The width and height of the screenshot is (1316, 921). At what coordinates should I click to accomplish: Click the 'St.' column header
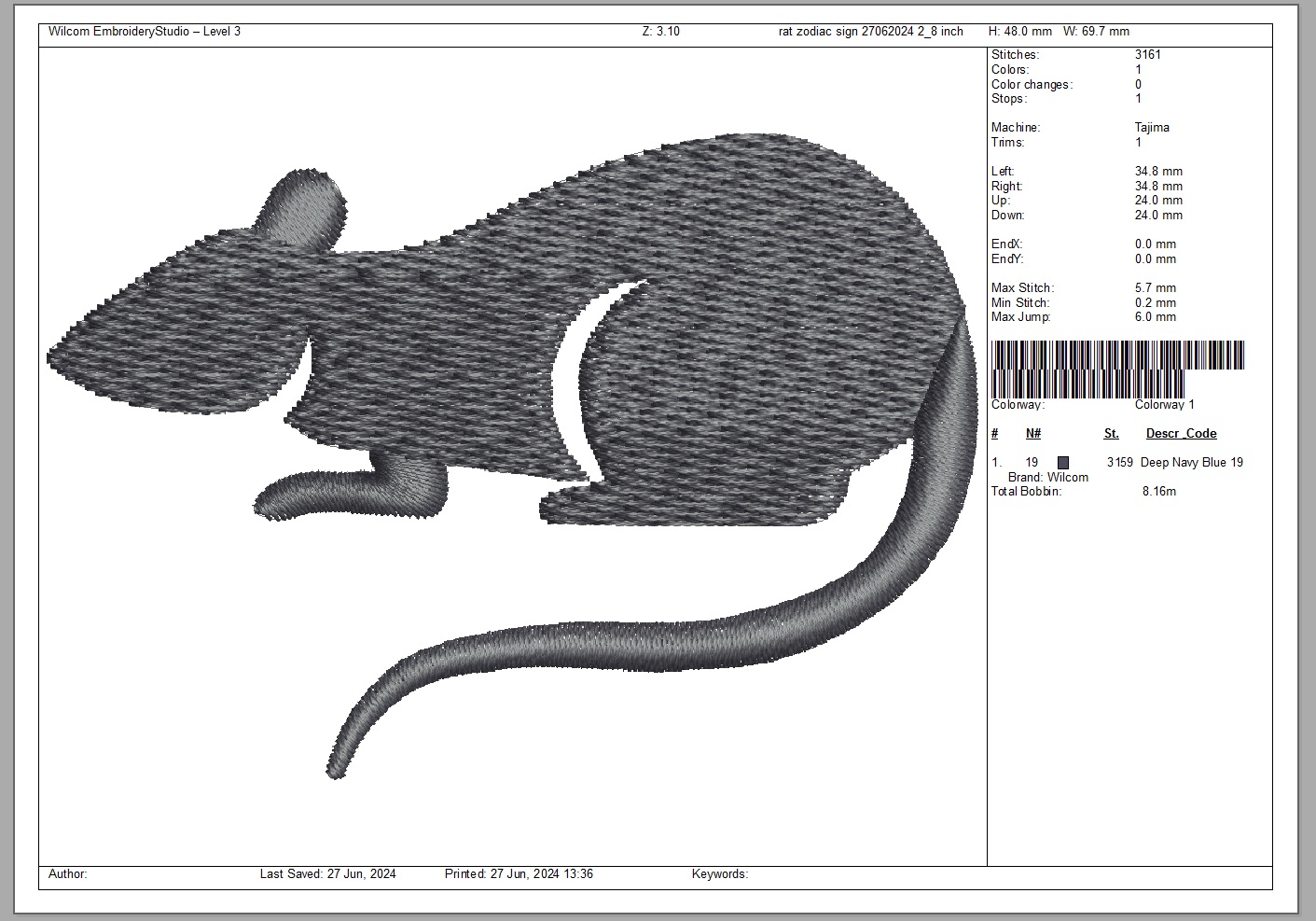click(1111, 434)
